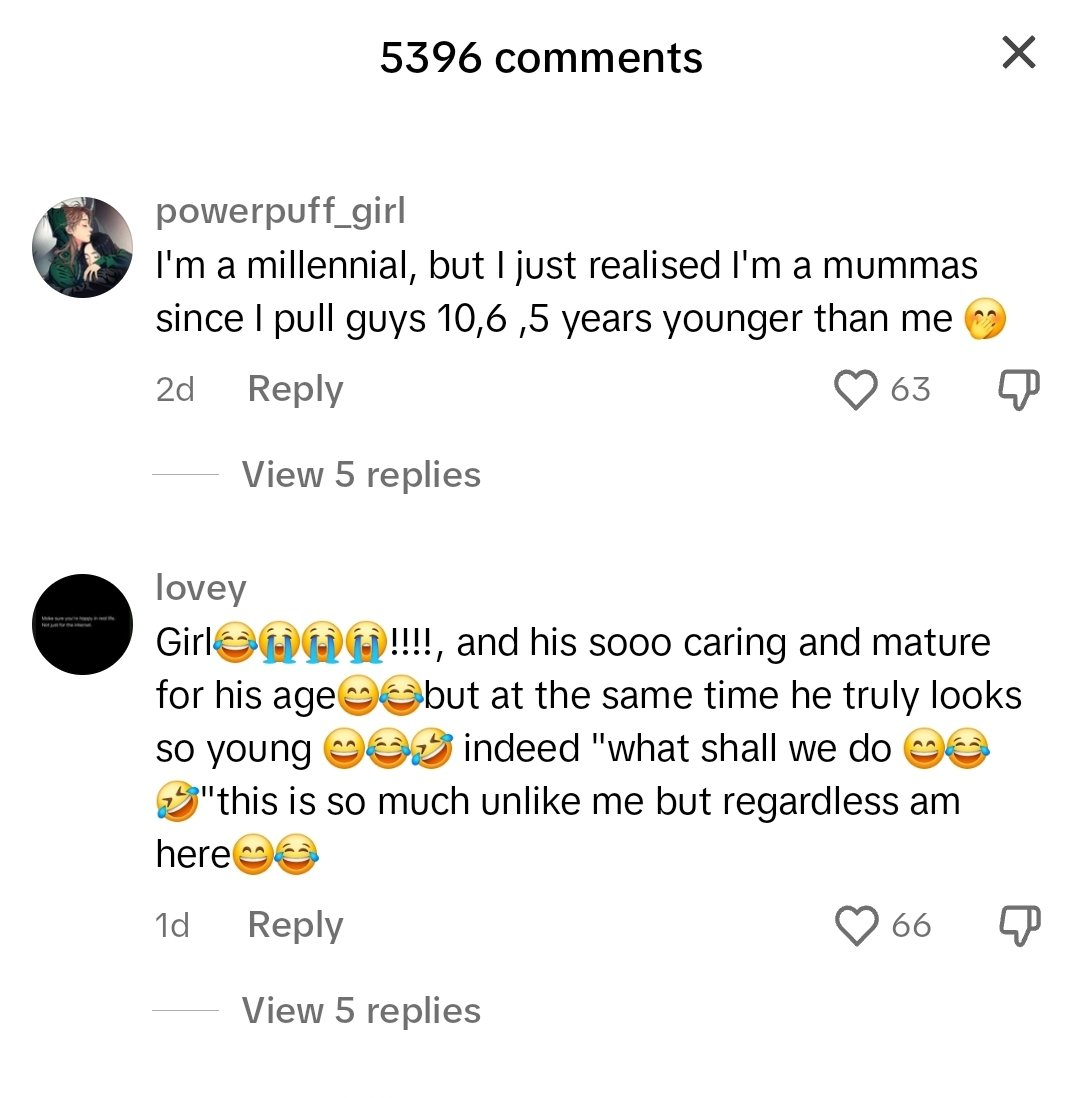This screenshot has width=1079, height=1098.
Task: Reply to powerpuff_girl's comment
Action: click(295, 389)
